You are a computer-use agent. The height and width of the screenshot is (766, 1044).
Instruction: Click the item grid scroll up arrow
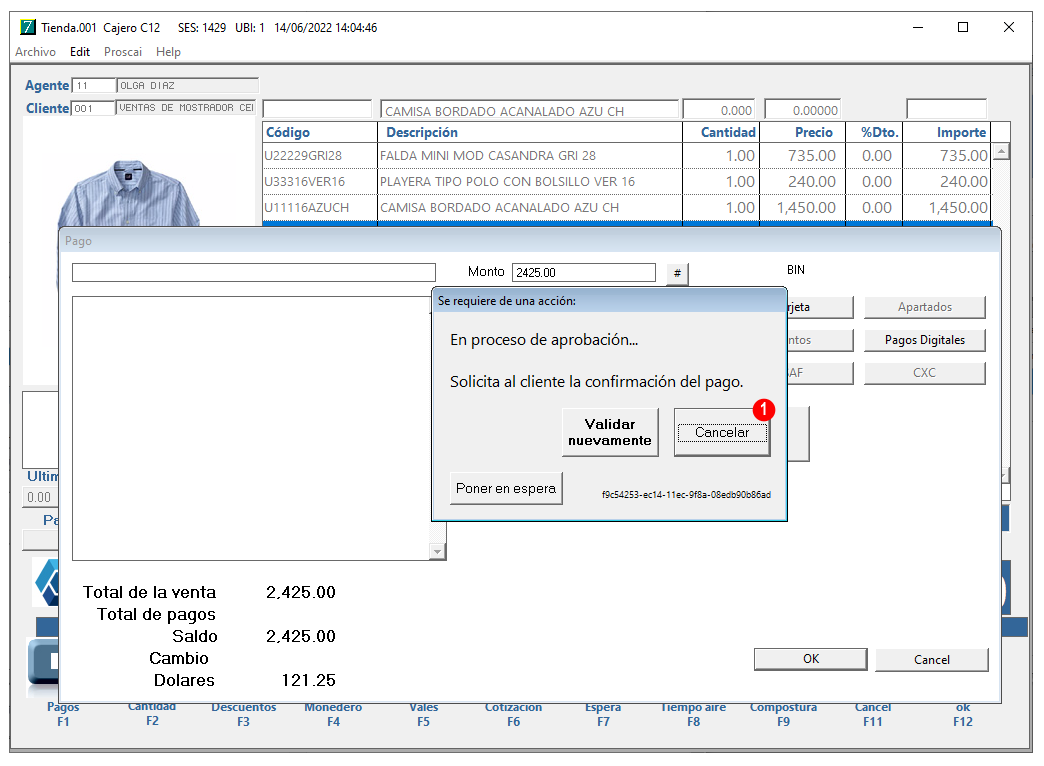tap(1001, 152)
